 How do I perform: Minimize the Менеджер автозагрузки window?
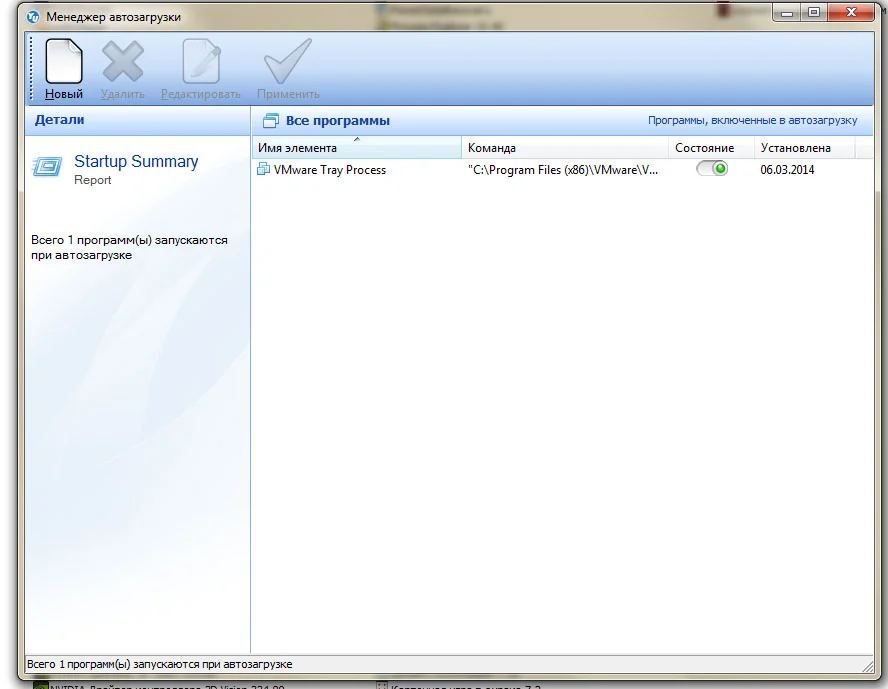(x=787, y=12)
